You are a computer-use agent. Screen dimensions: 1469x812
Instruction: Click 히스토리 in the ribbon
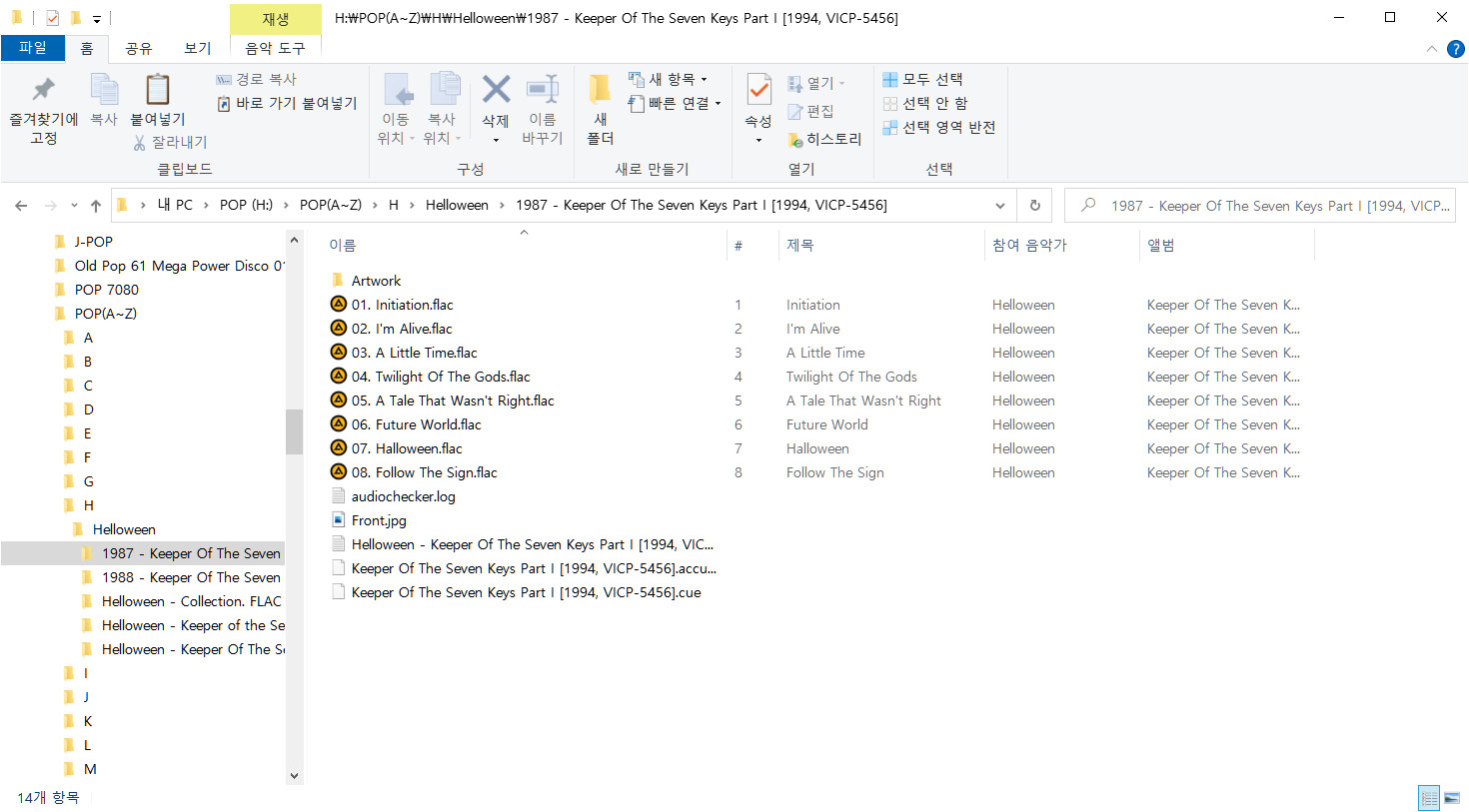click(824, 139)
